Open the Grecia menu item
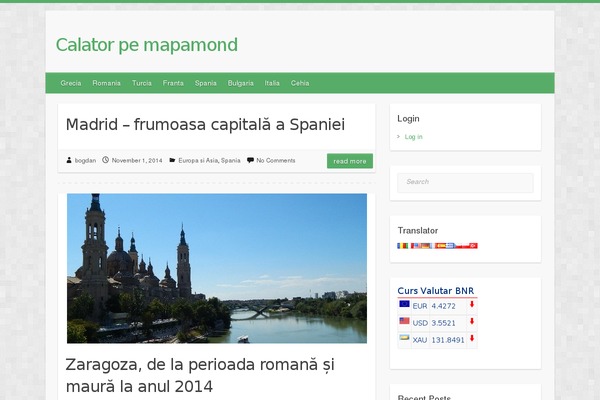The height and width of the screenshot is (400, 600). click(71, 83)
